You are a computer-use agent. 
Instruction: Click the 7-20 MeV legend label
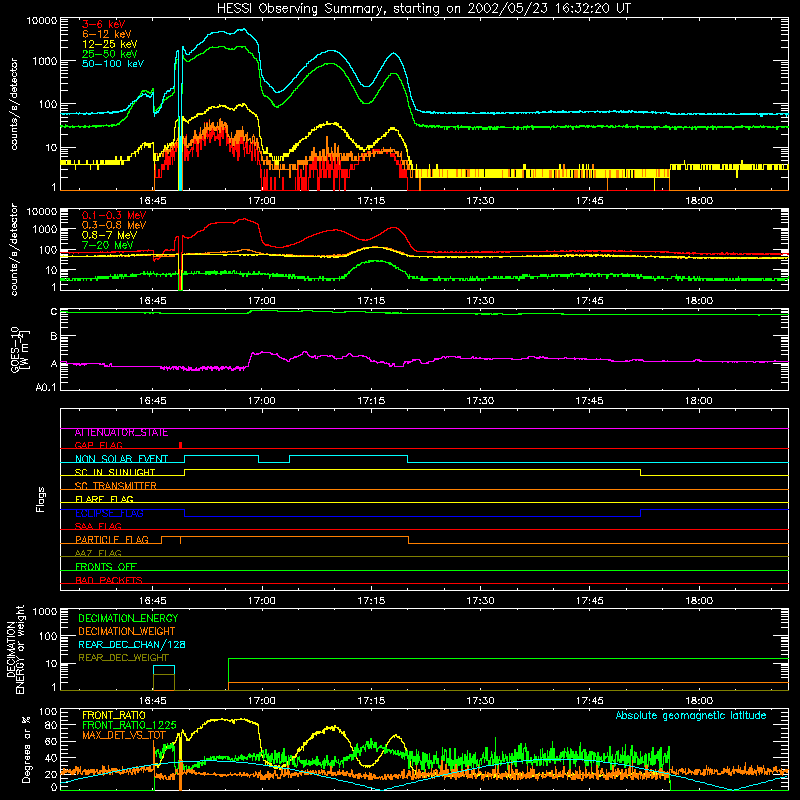[x=107, y=245]
